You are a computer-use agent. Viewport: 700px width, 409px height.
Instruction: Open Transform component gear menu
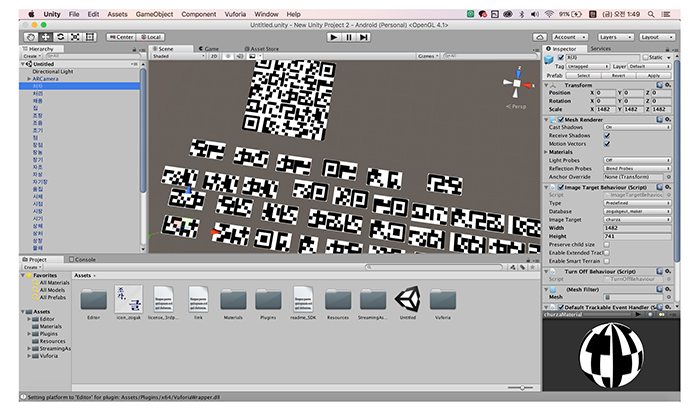pos(668,85)
